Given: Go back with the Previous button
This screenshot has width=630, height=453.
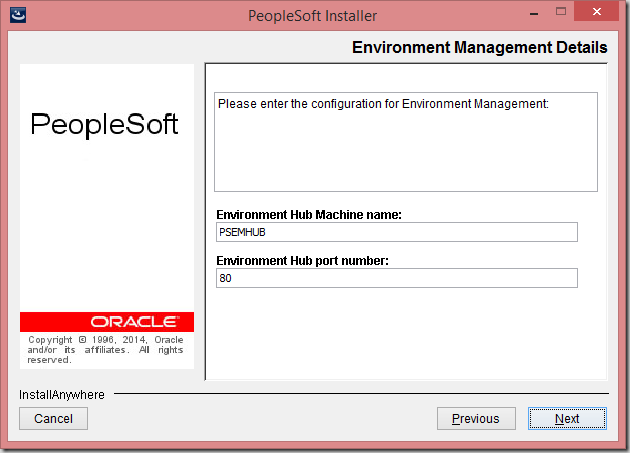Looking at the screenshot, I should (476, 418).
